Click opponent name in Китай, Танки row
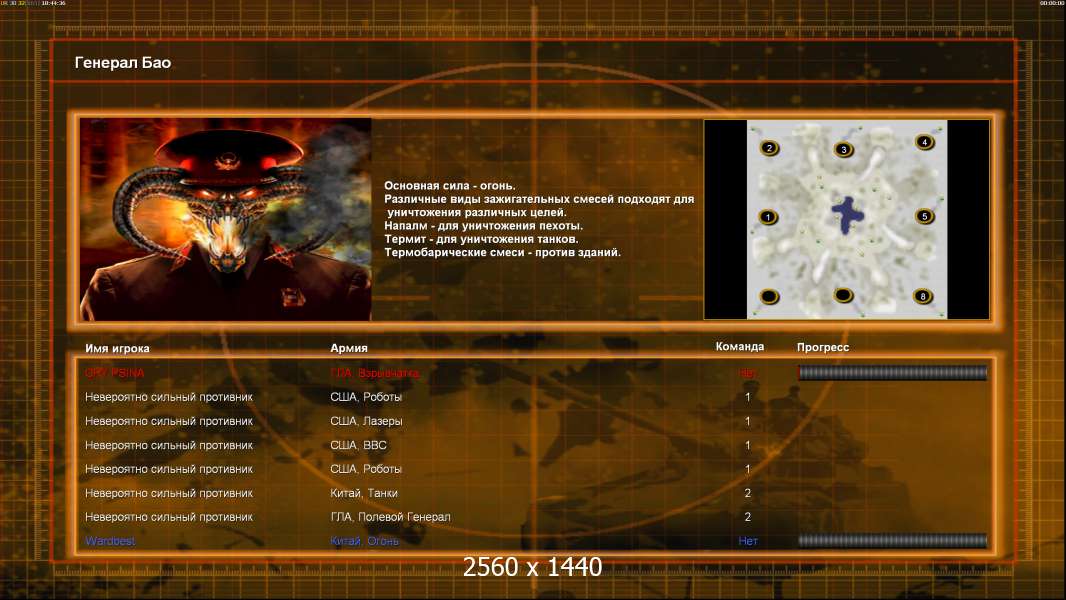Viewport: 1066px width, 600px height. point(169,493)
